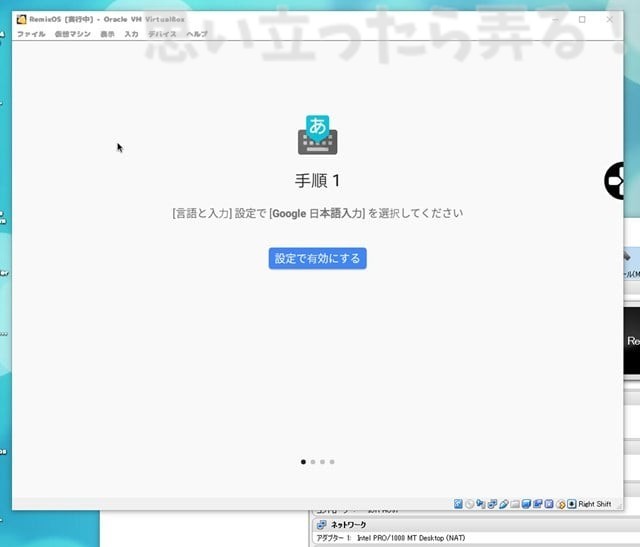Maximize the RemixOS VirtualBox window

(x=582, y=19)
